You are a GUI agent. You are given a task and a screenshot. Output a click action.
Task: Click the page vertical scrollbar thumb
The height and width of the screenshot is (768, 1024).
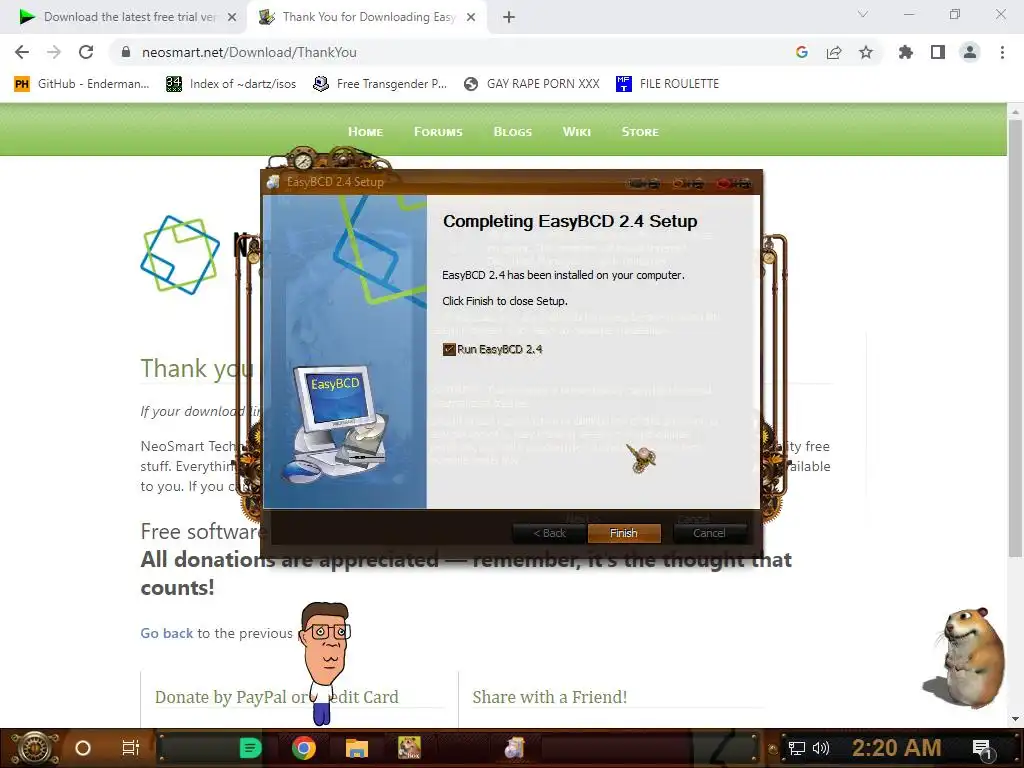1015,338
